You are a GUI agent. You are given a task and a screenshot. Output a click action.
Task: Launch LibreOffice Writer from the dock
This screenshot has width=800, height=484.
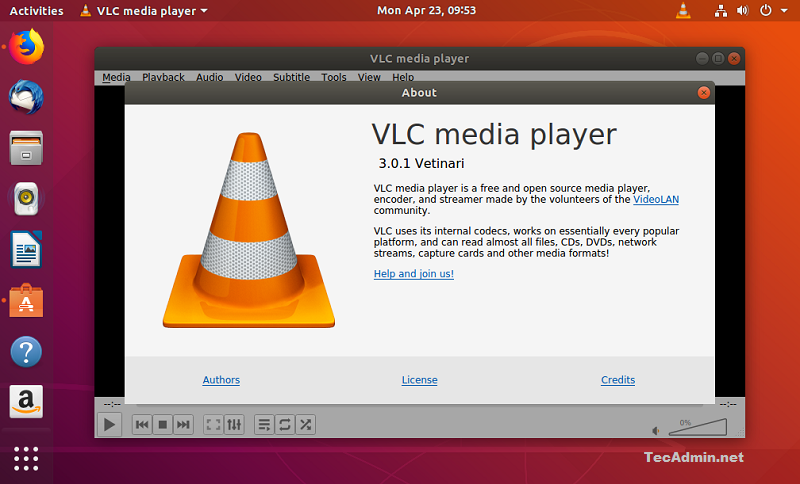point(26,249)
